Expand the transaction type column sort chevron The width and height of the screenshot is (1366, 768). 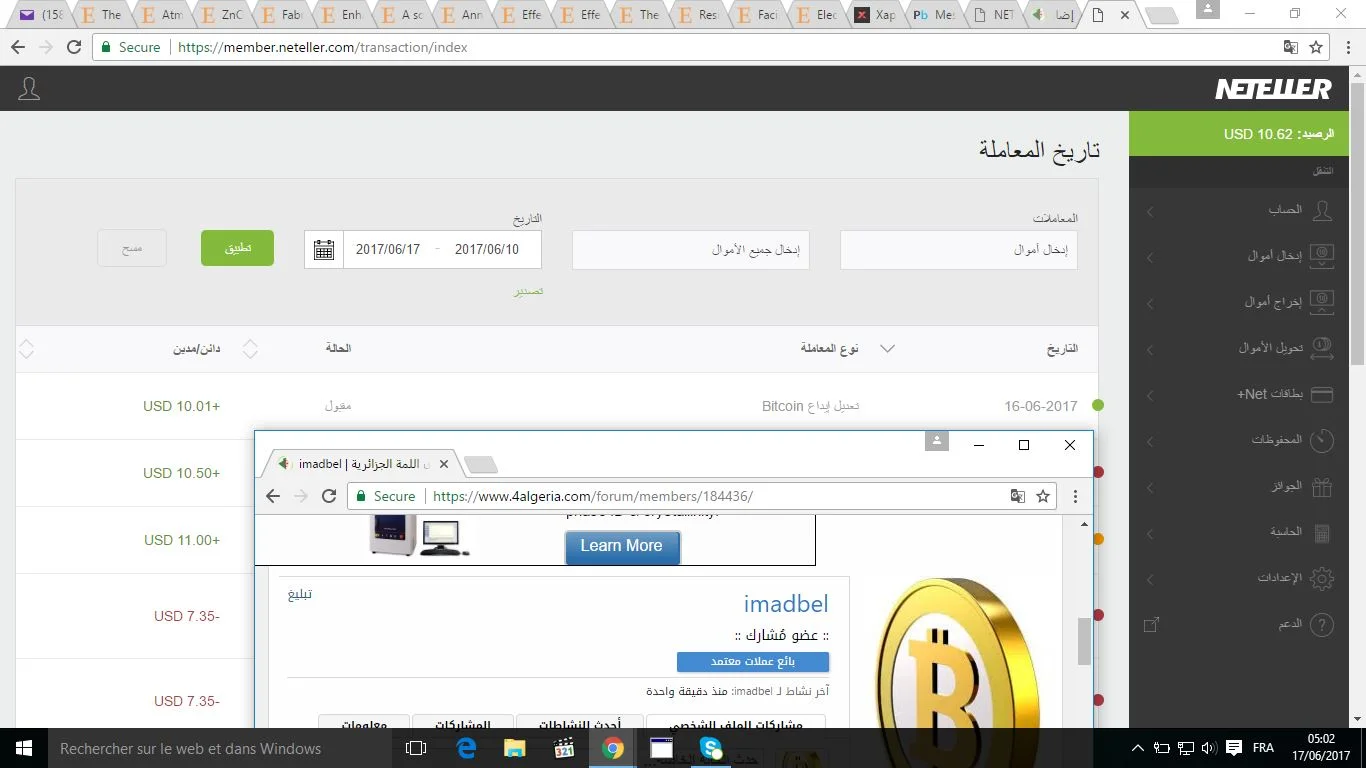click(886, 349)
